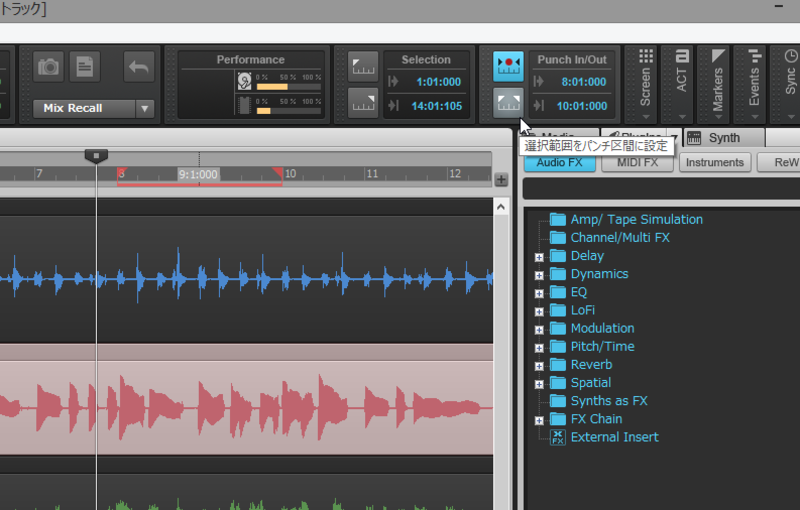
Task: Expand the FX Chain folder
Action: (x=539, y=420)
